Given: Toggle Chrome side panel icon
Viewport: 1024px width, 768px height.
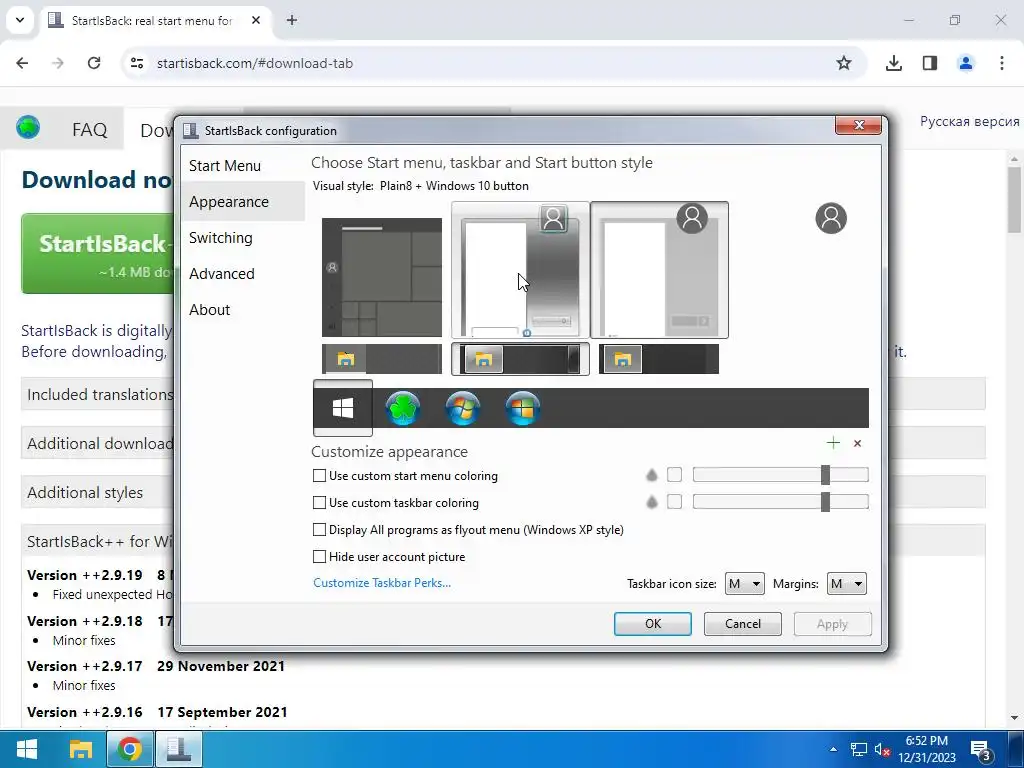Looking at the screenshot, I should 930,63.
